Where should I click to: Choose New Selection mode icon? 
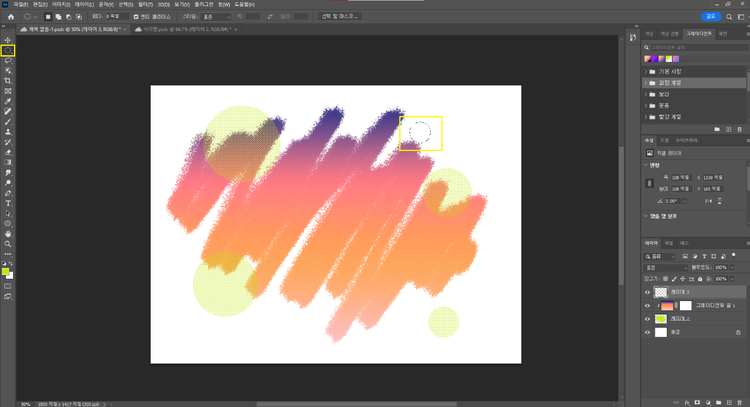pos(48,17)
